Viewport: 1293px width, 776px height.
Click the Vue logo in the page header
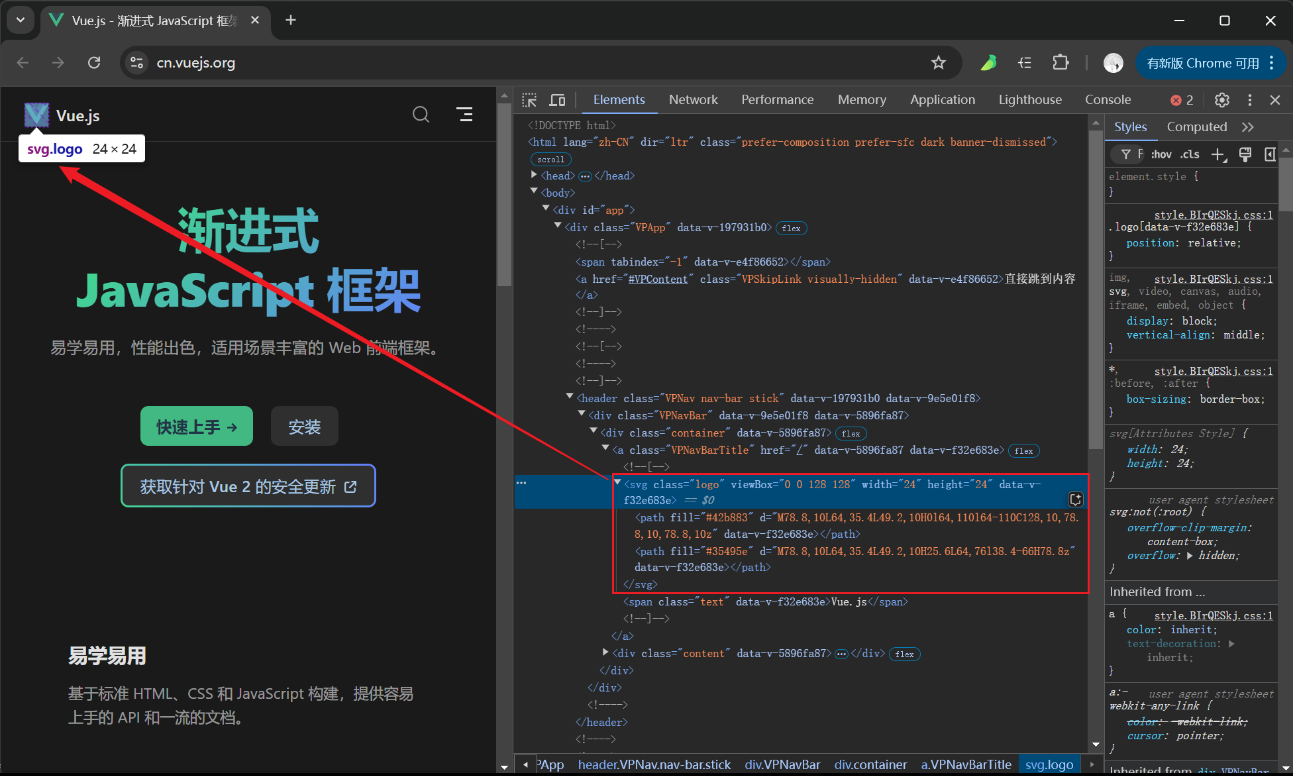[37, 115]
